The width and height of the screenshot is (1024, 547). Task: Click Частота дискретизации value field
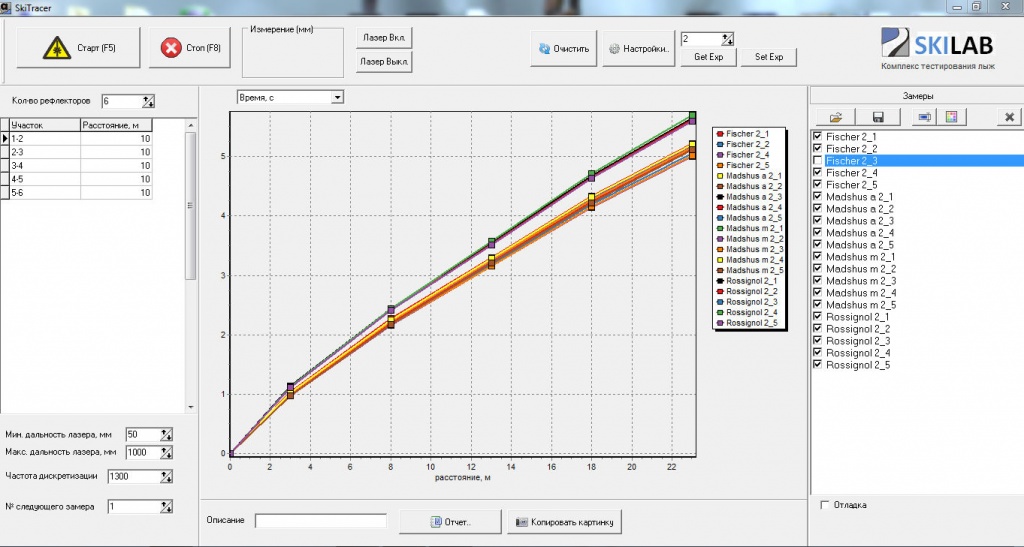pos(134,477)
